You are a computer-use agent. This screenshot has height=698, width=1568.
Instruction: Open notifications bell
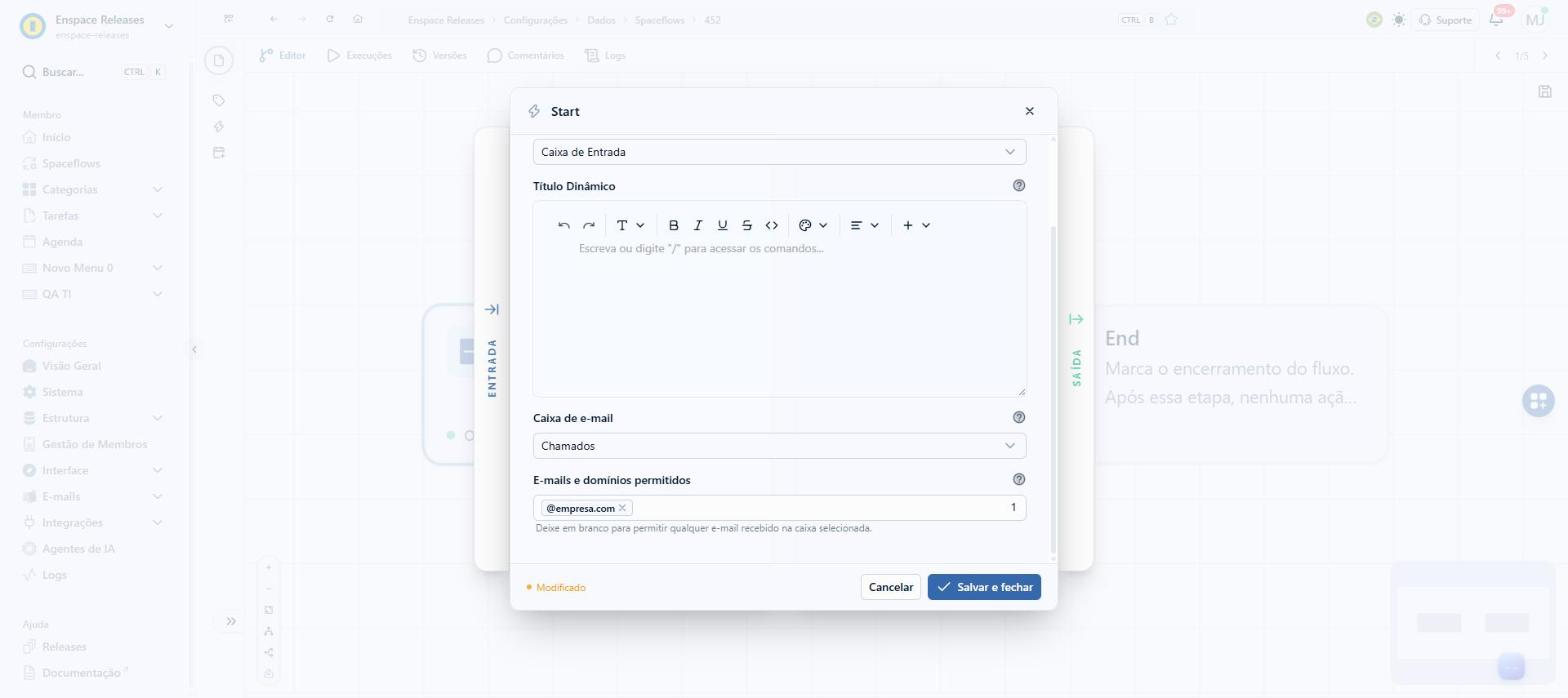pos(1496,20)
